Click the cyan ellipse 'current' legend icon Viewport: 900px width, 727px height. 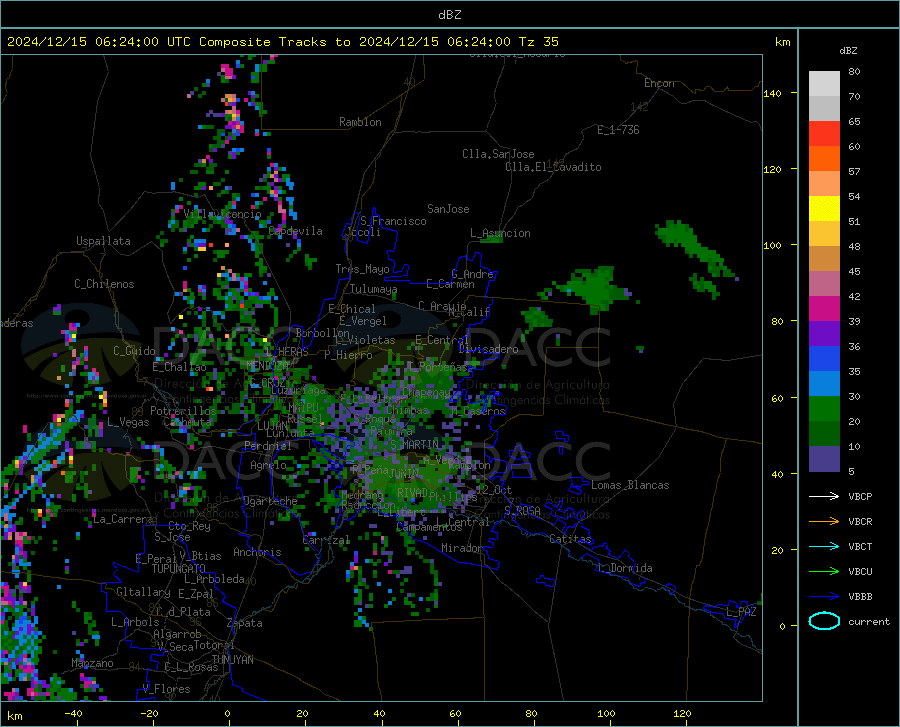[x=824, y=621]
